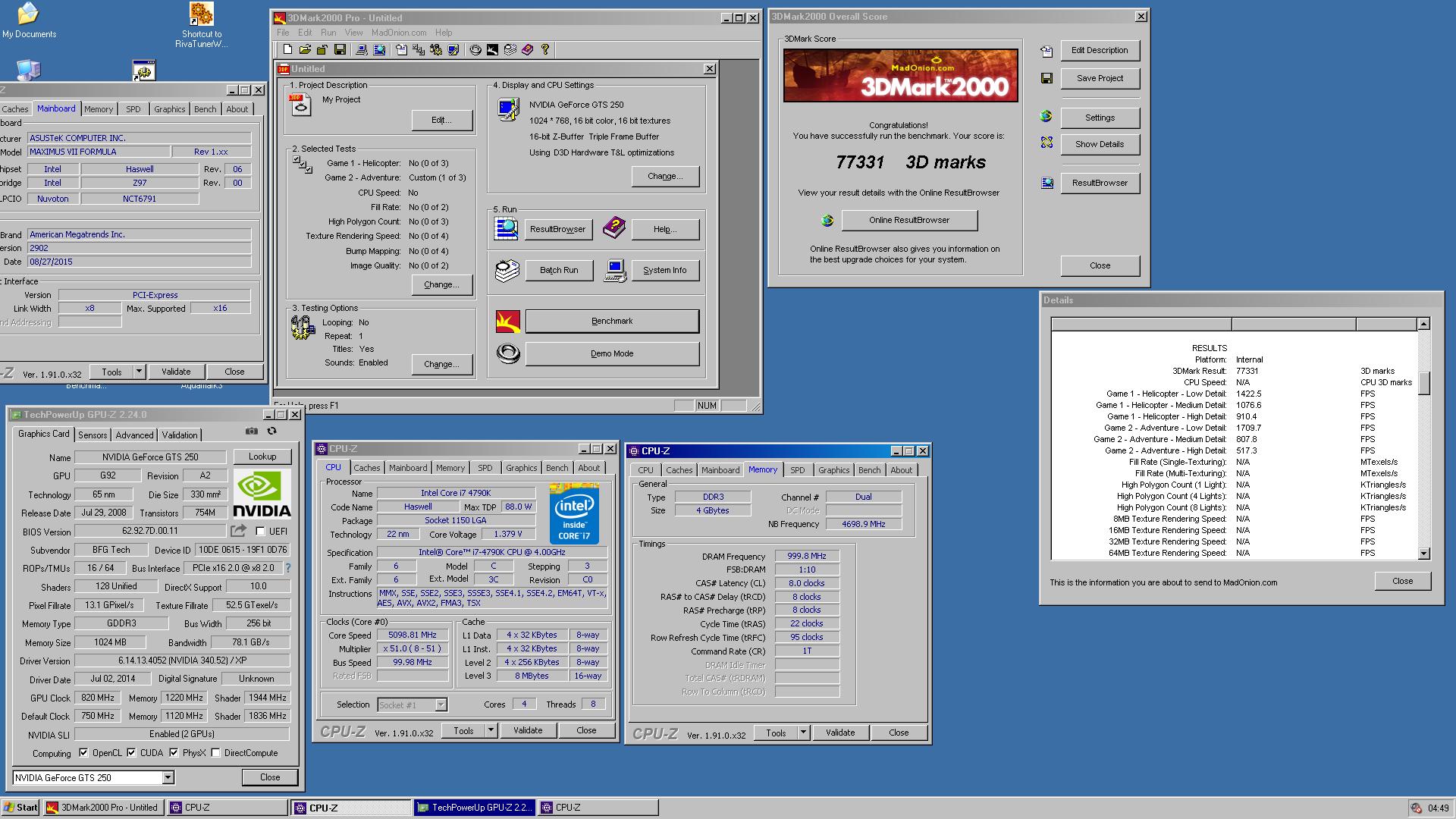
Task: Expand Tools dropdown arrow in CPU-Z Memory window
Action: point(803,733)
